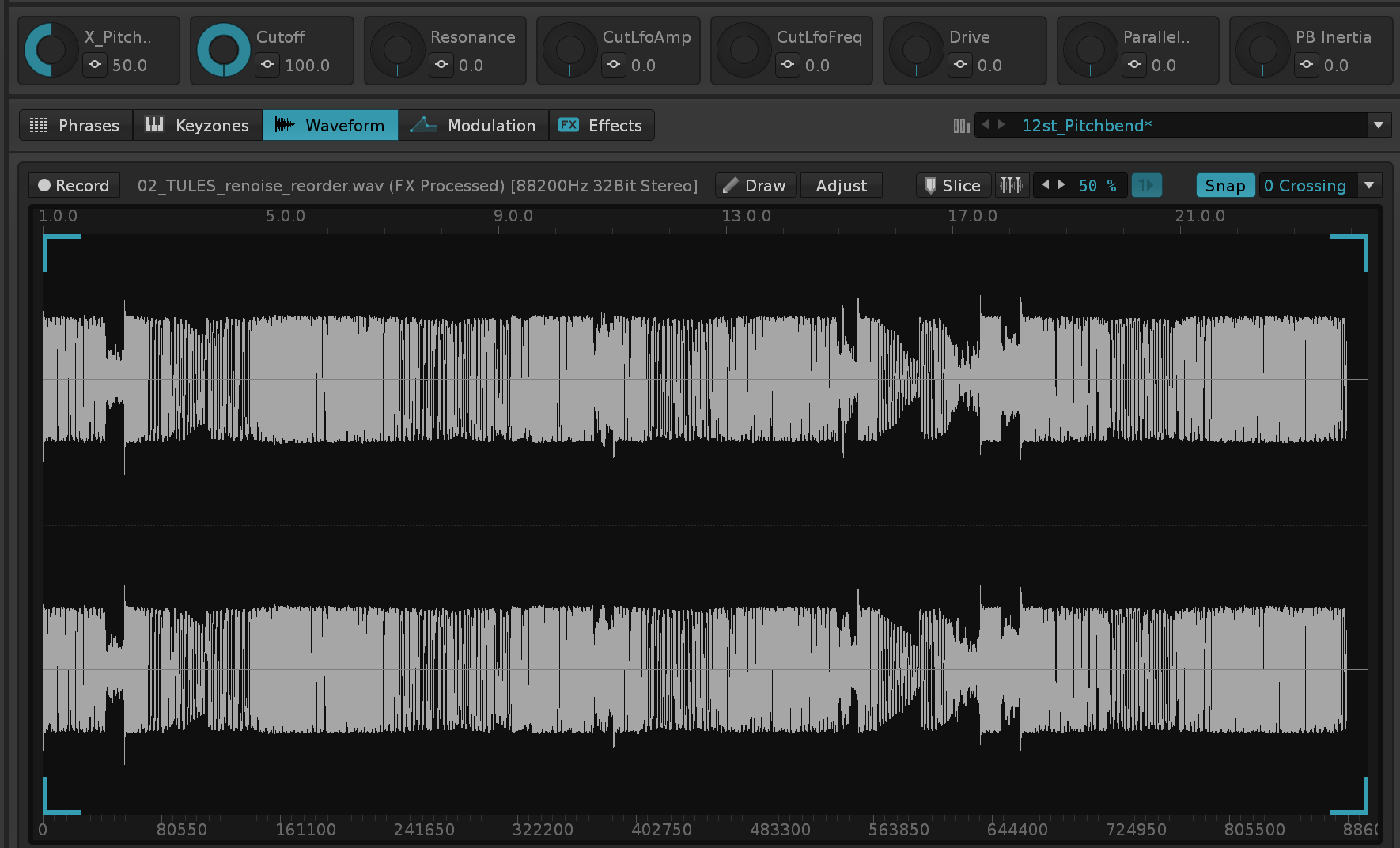Open mapping icon for CutLfoAmp macro
This screenshot has width=1400, height=848.
614,65
